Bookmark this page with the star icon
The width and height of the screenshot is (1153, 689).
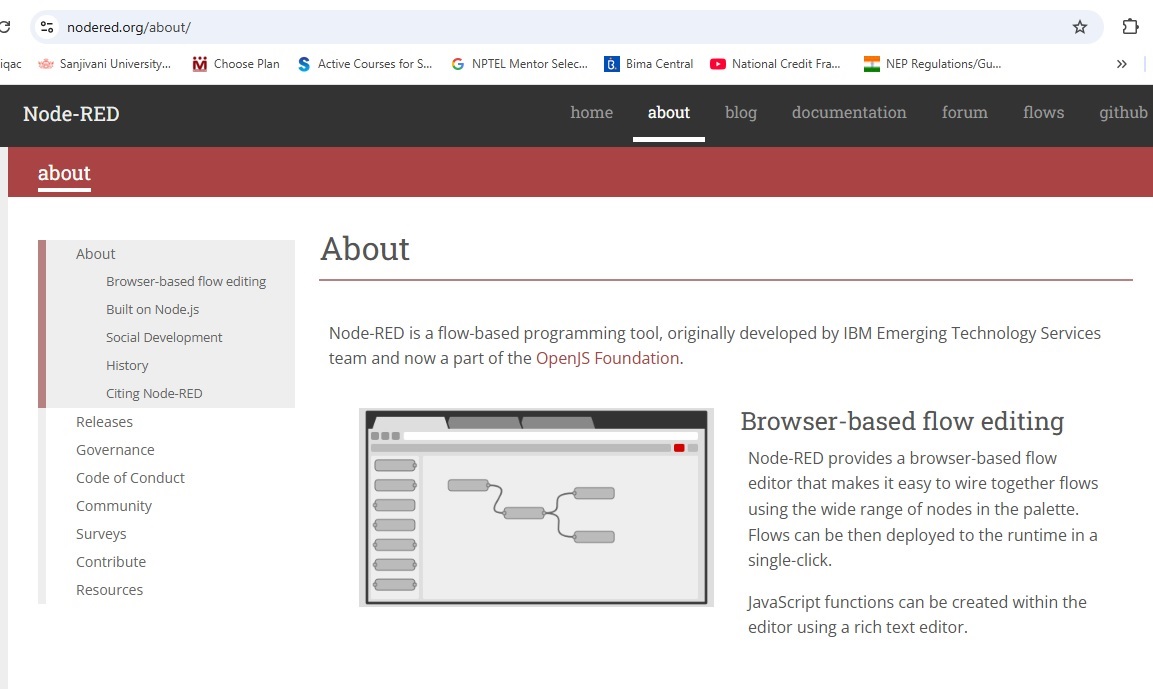tap(1079, 27)
